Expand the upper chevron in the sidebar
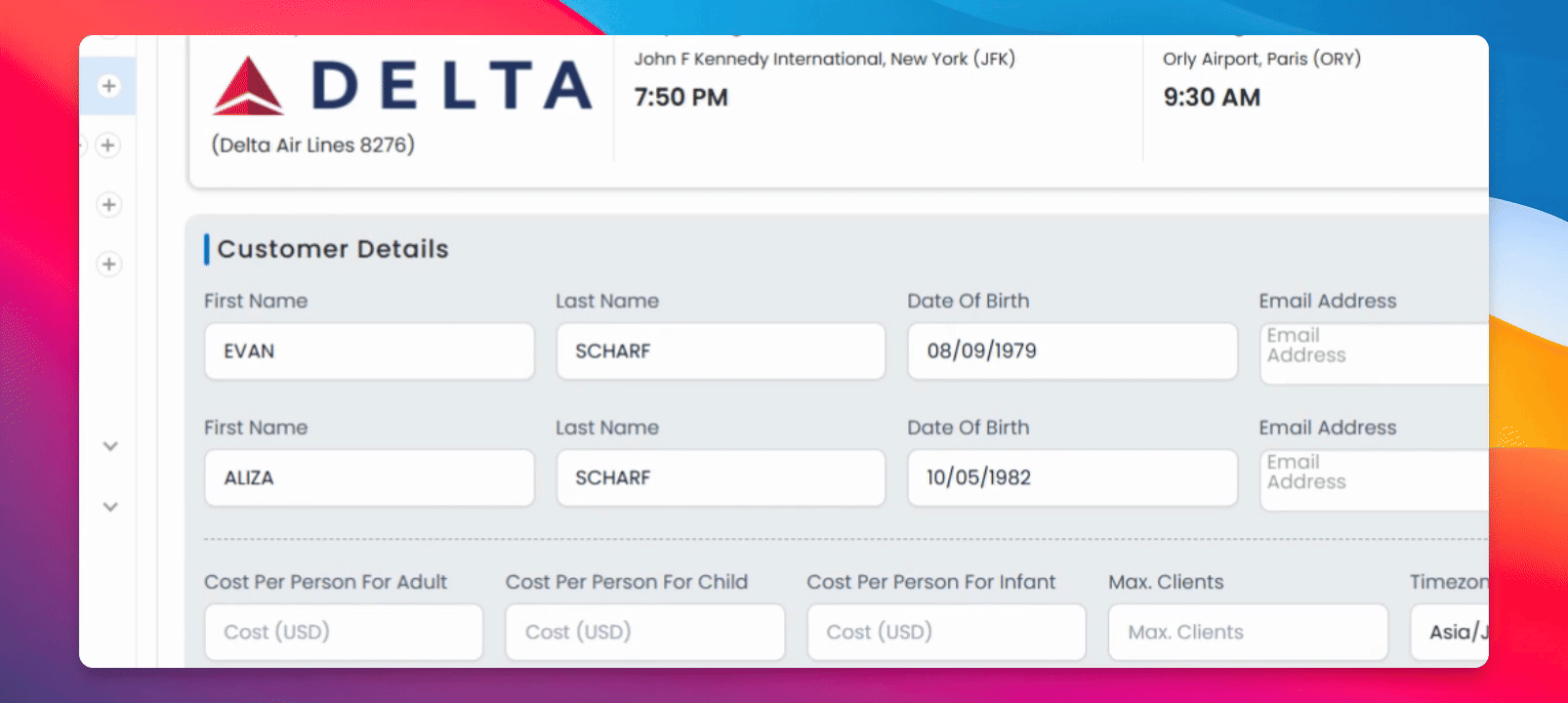 click(110, 446)
